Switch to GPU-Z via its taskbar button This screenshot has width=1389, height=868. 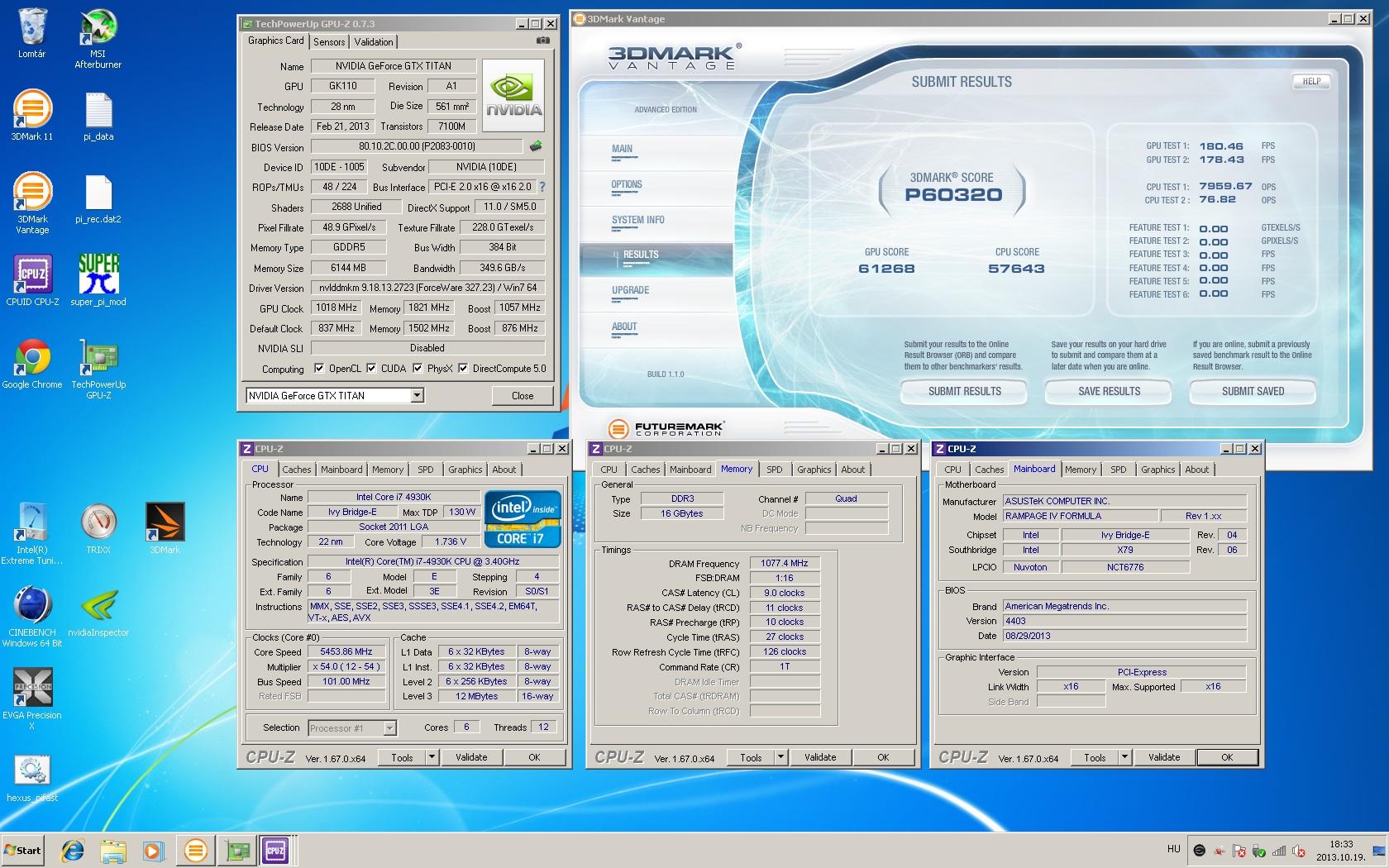click(x=238, y=851)
